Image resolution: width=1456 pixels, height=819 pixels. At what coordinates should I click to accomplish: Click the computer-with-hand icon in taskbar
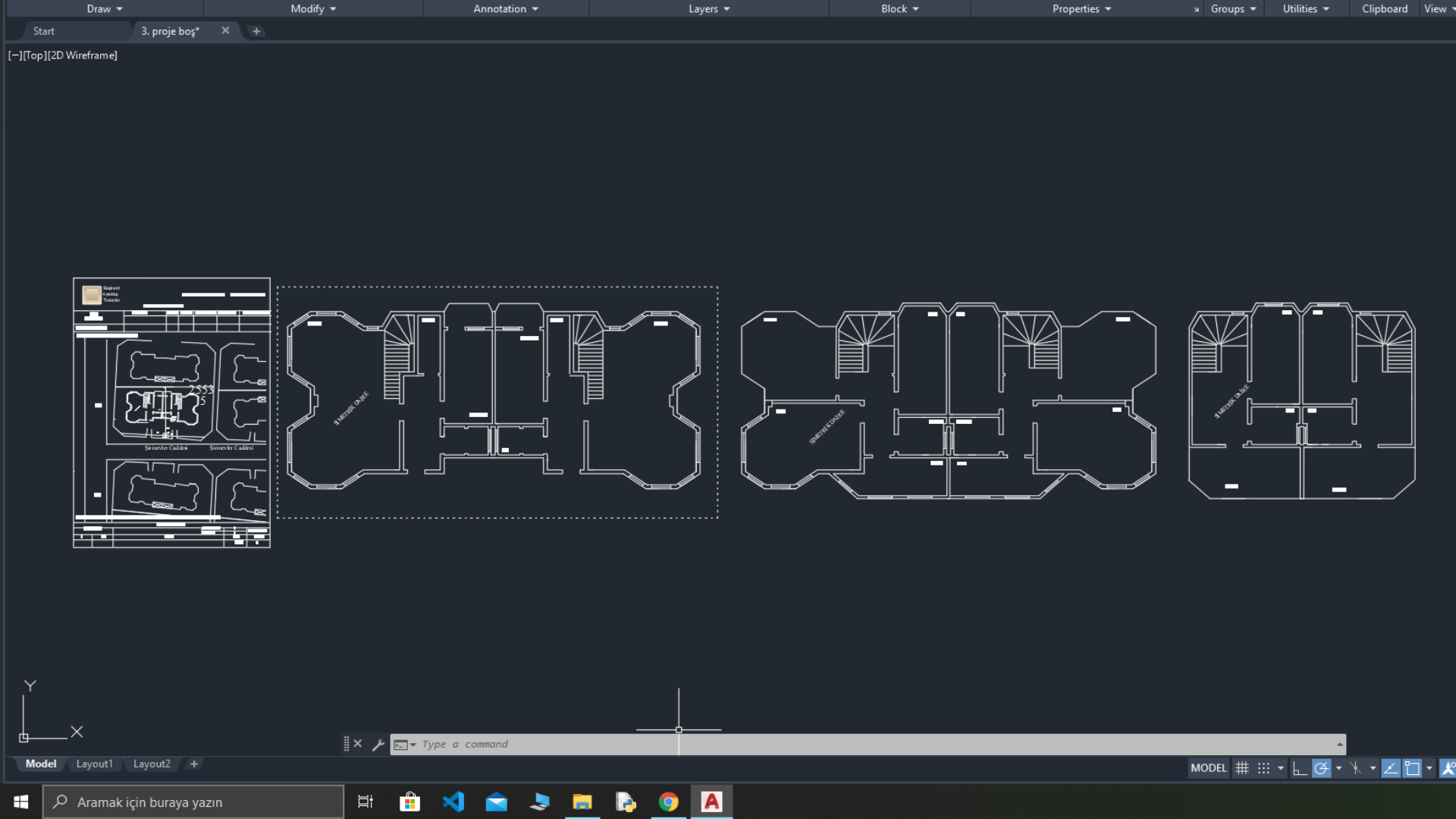pos(540,802)
